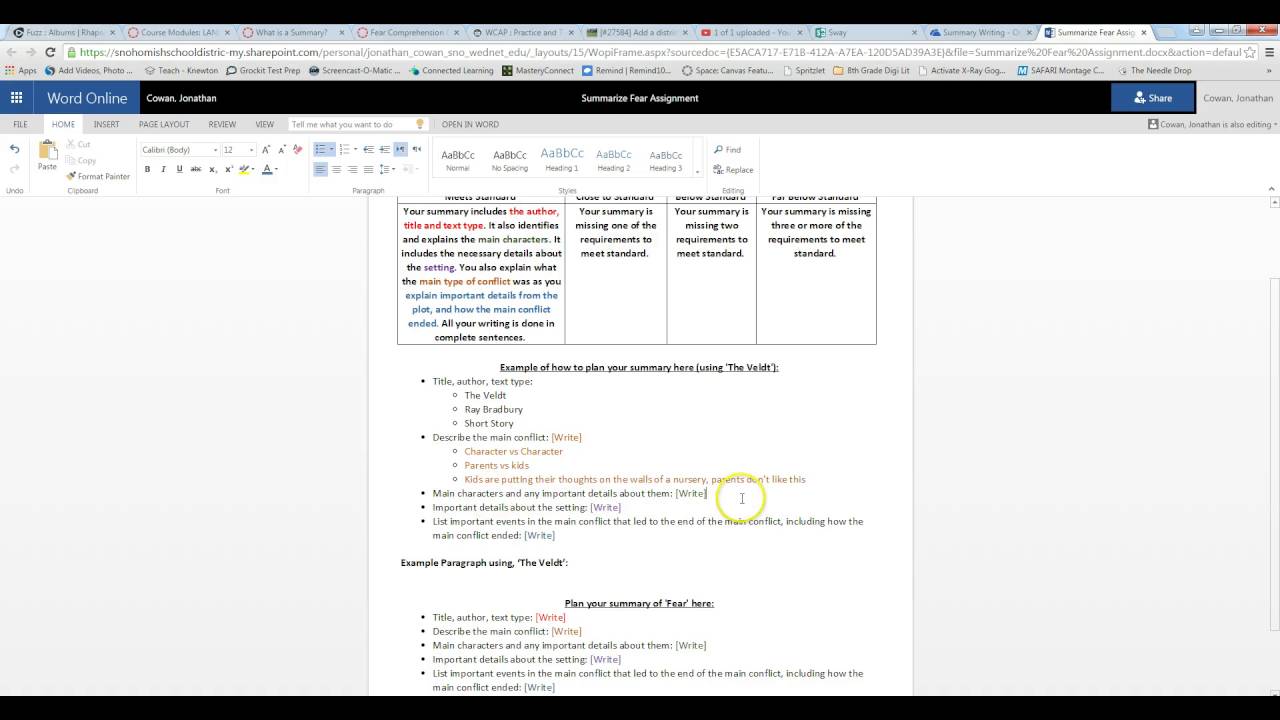
Task: Click OPEN IN WORD
Action: tap(470, 124)
